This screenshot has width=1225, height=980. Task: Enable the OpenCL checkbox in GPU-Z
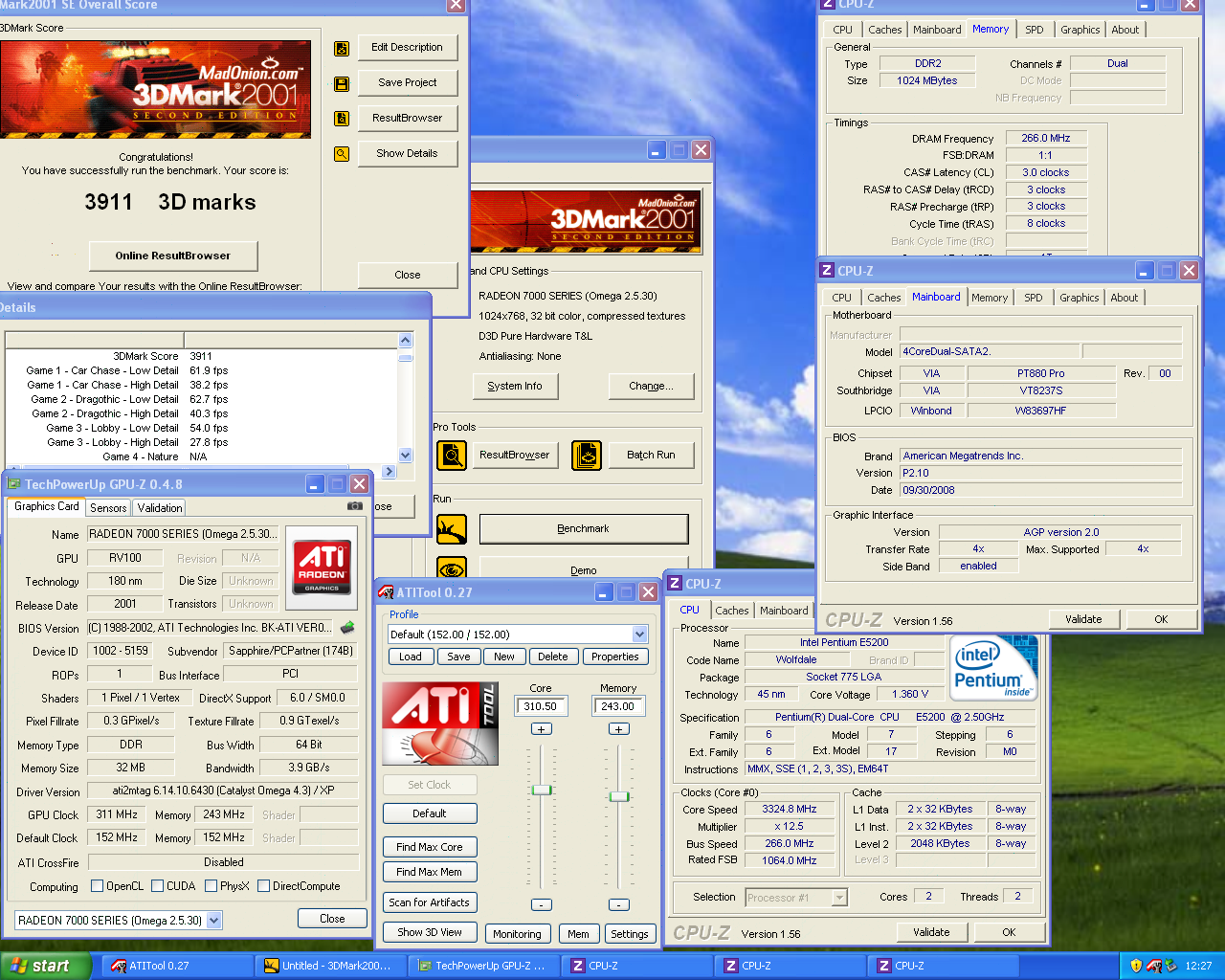(x=97, y=886)
